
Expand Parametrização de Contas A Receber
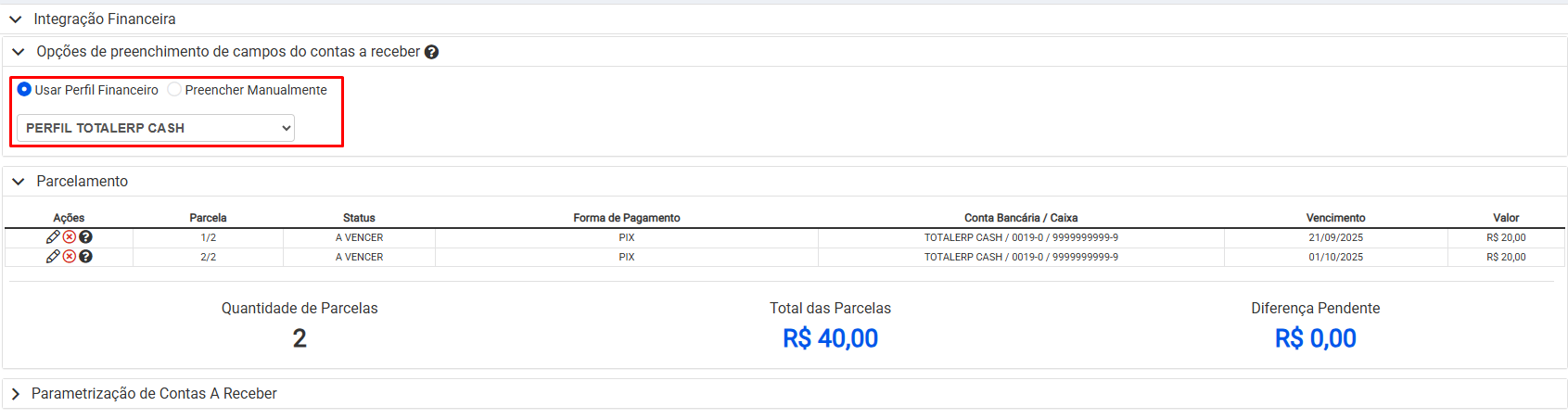16,394
